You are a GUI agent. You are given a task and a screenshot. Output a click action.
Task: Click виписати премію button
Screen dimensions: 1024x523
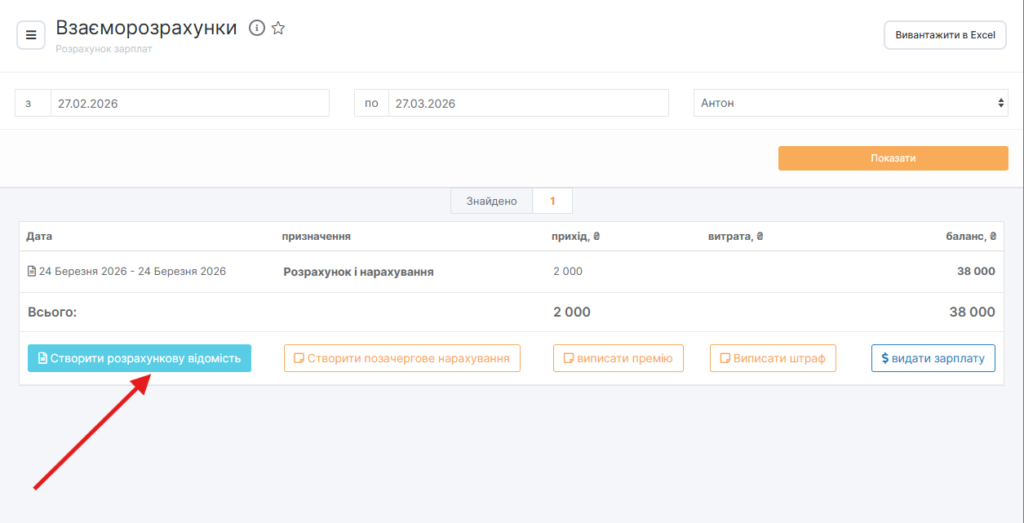tap(618, 358)
